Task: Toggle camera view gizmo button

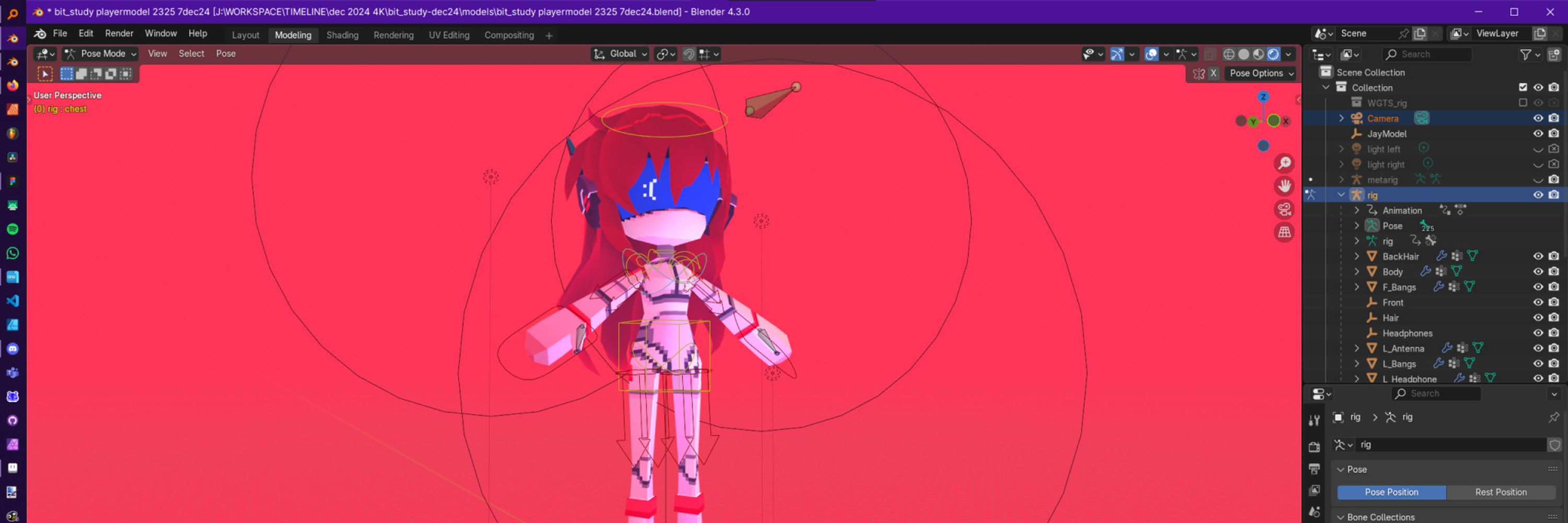Action: point(1284,209)
